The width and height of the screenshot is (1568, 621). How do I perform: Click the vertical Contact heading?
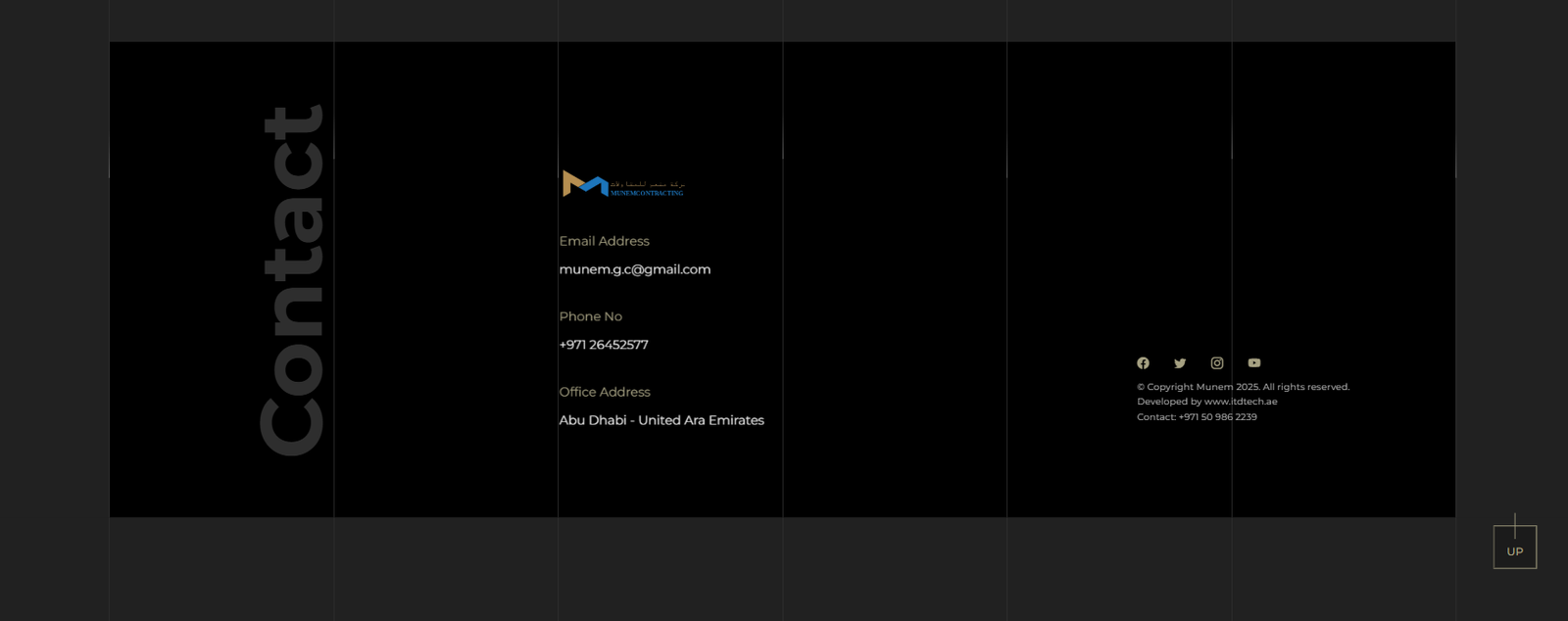tap(292, 280)
